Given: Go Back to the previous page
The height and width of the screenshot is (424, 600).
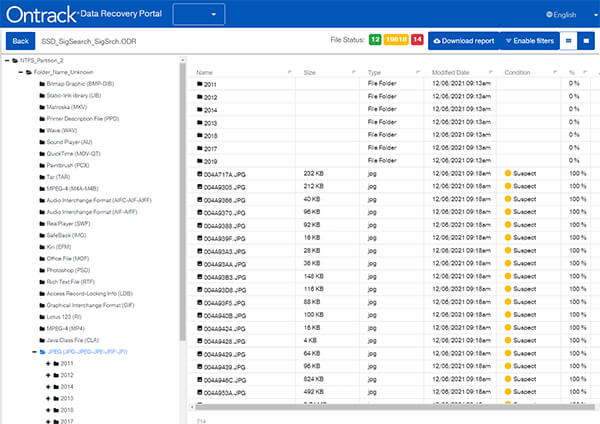Looking at the screenshot, I should point(20,41).
